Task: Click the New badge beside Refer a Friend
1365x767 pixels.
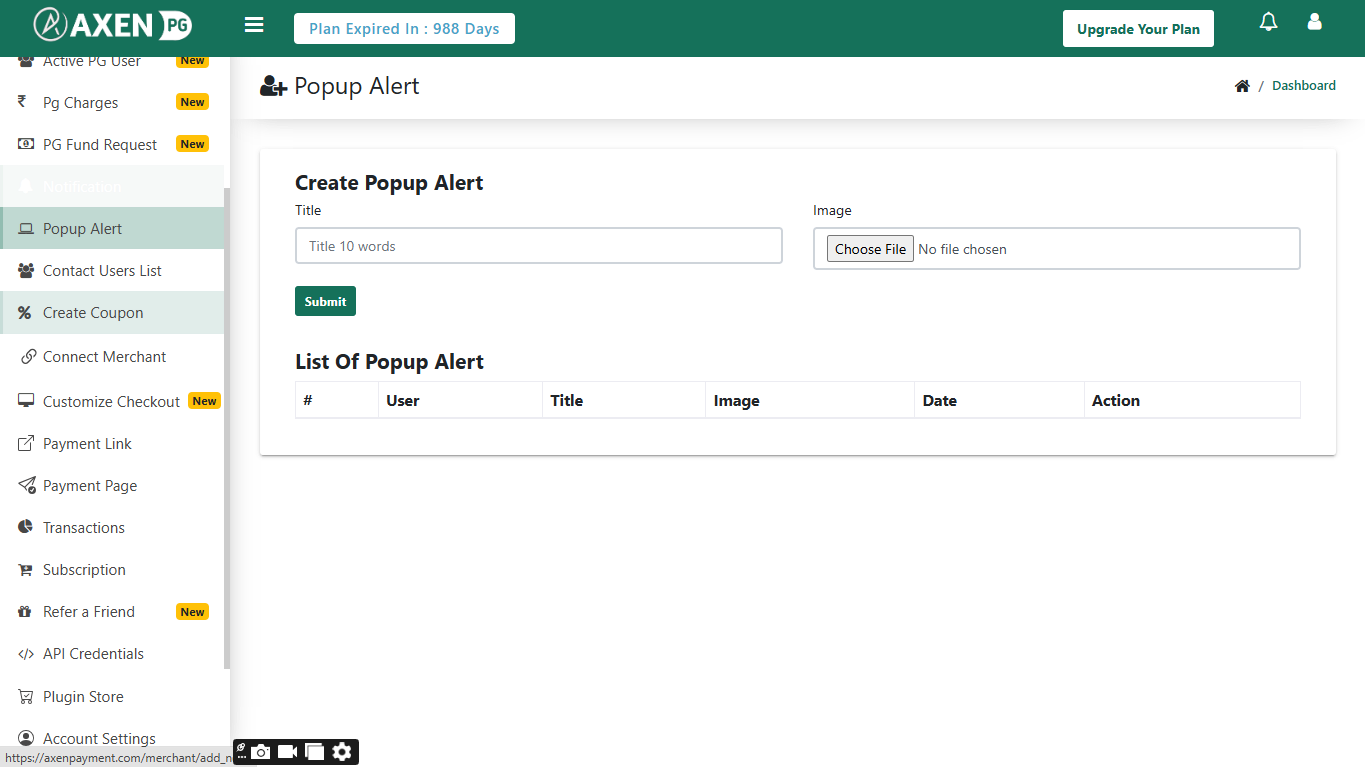Action: 192,612
